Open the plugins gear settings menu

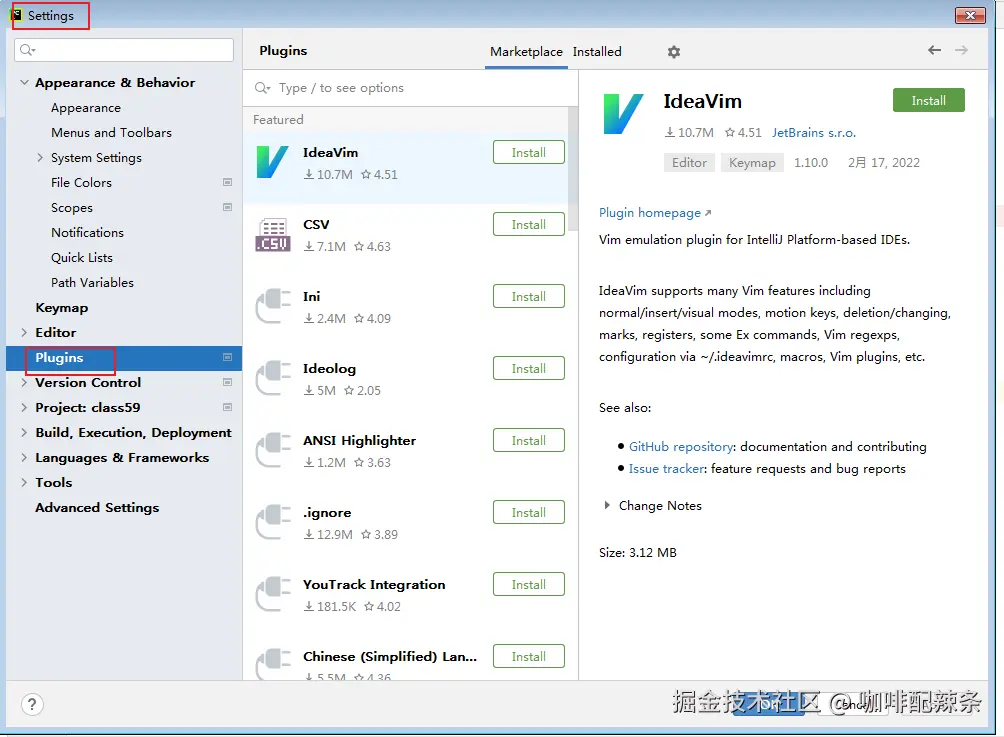pyautogui.click(x=674, y=52)
